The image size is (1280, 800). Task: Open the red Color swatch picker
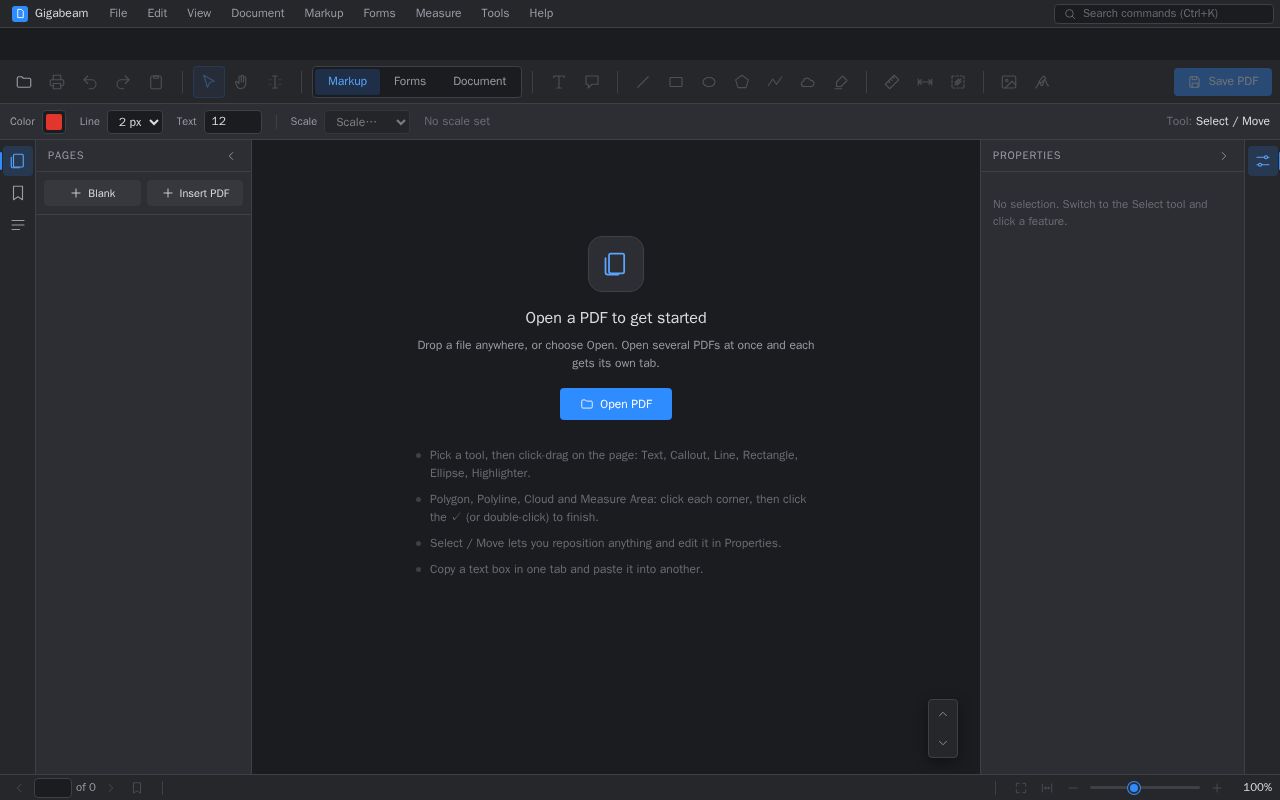(x=54, y=122)
